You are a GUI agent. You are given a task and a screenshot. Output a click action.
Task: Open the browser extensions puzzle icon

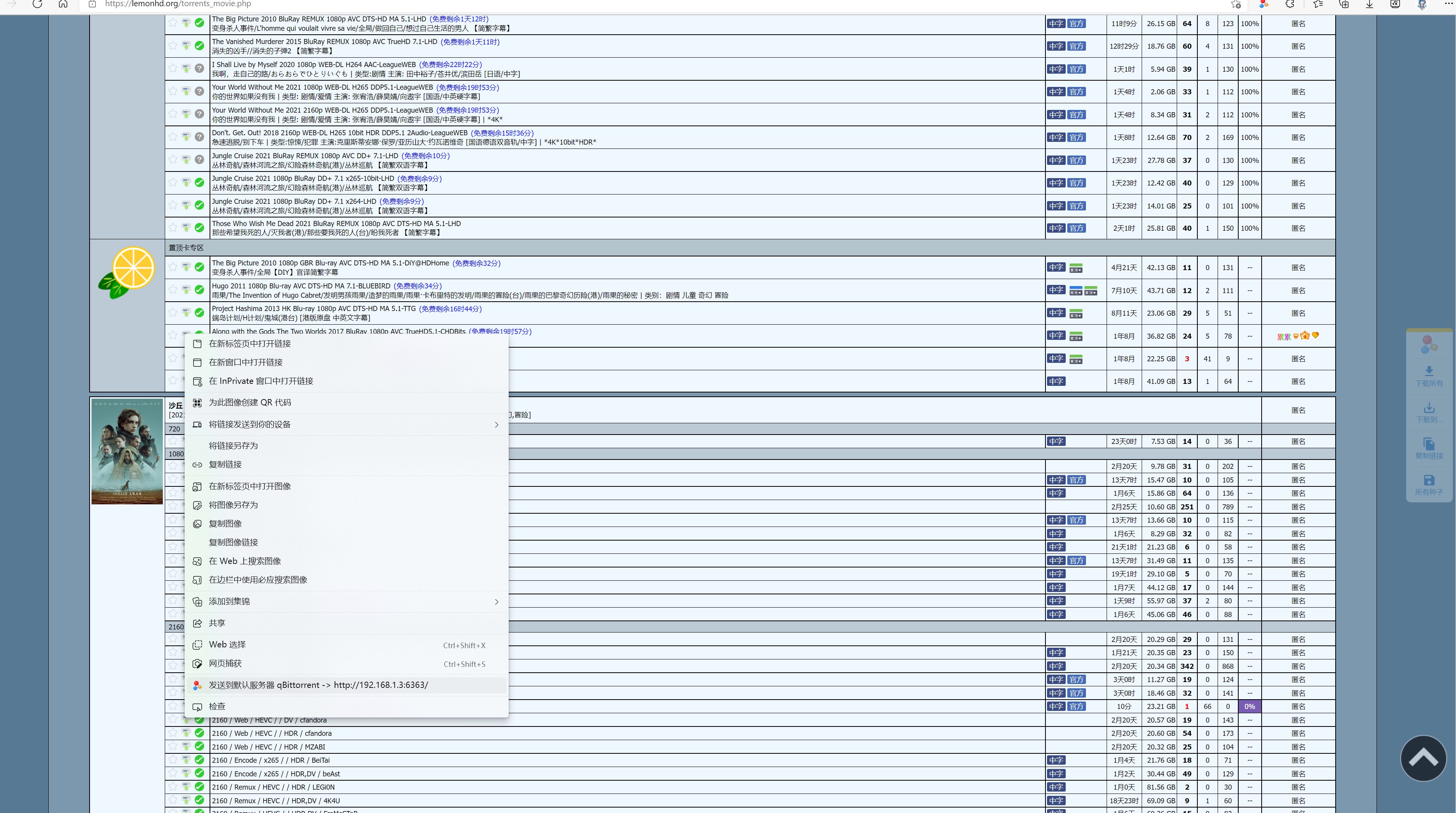(x=1290, y=4)
